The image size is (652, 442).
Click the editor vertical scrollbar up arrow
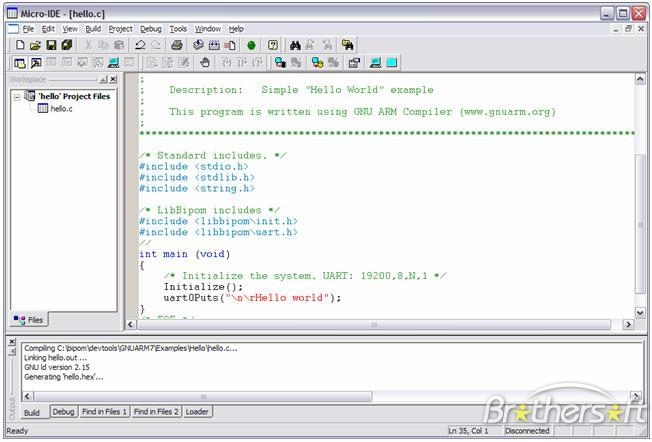tap(640, 79)
